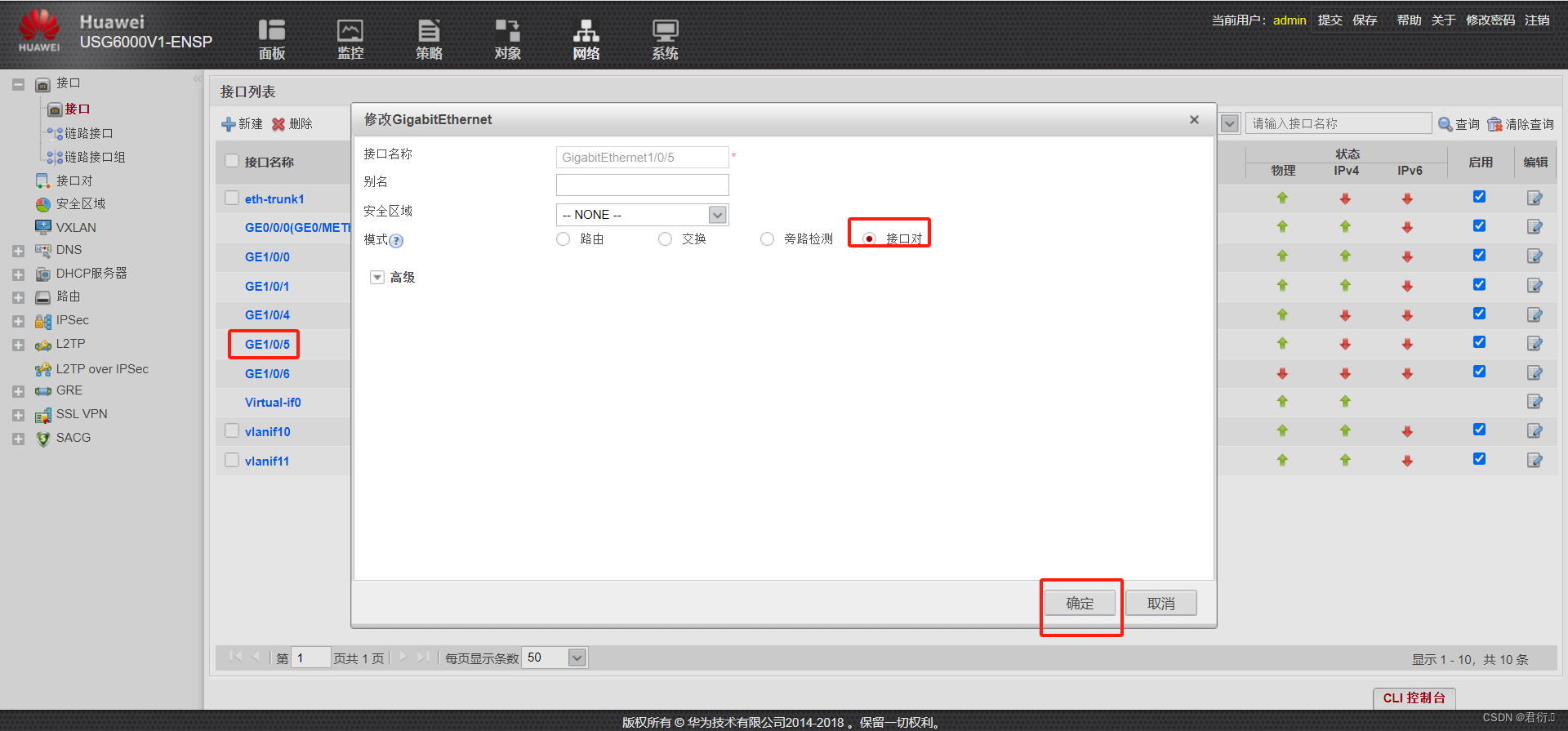Open the Virtual-if0 interface link
Screen dimensions: 1568x731
273,403
